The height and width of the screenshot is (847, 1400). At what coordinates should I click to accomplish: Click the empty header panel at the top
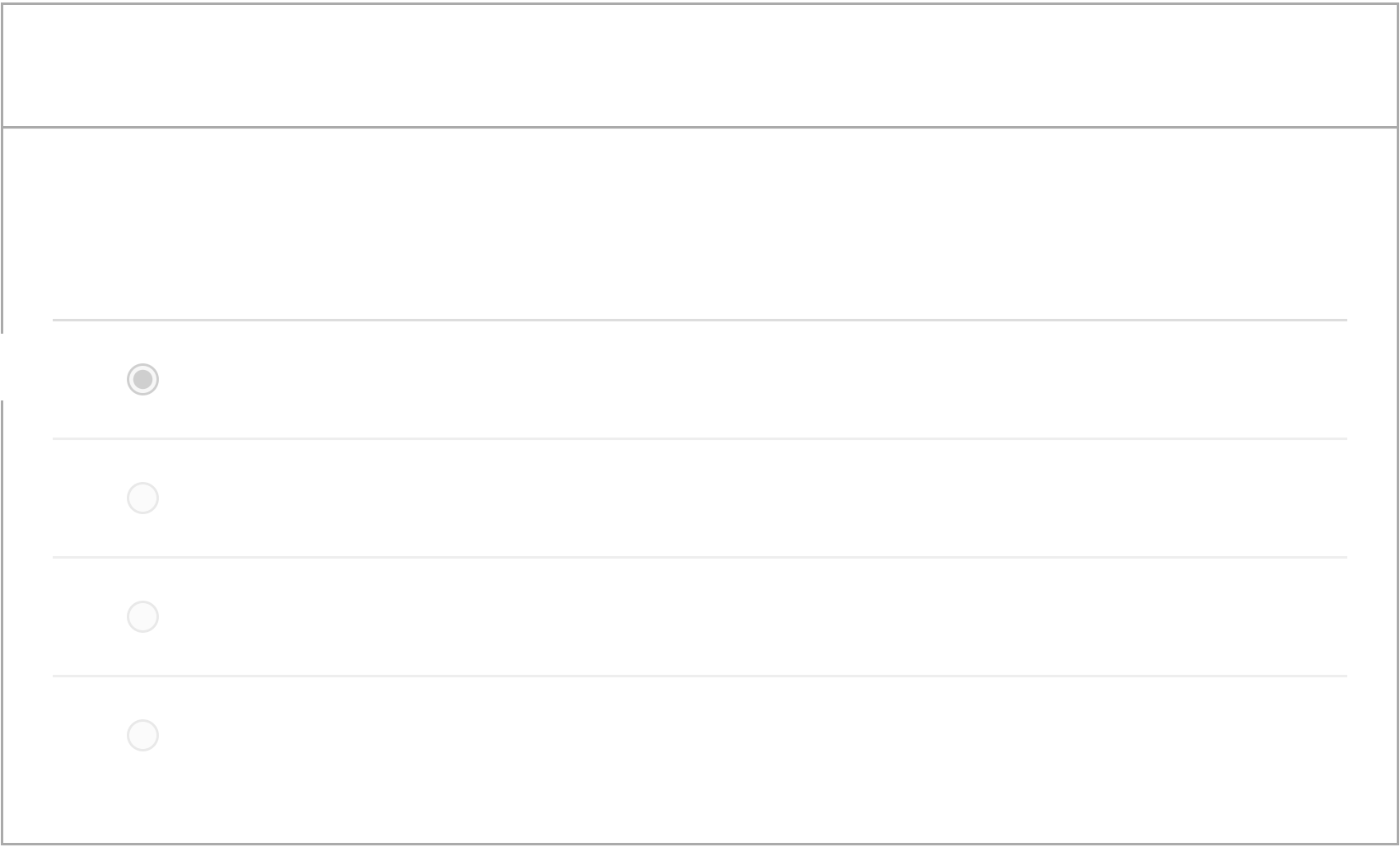pyautogui.click(x=700, y=66)
